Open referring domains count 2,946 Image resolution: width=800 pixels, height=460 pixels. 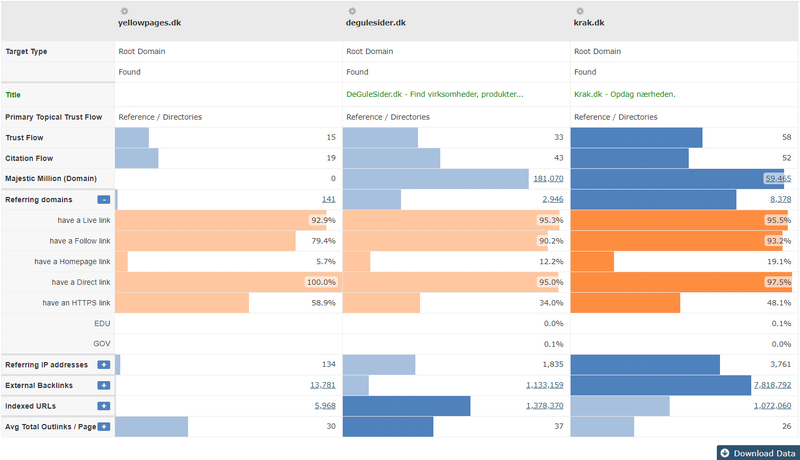tap(553, 199)
